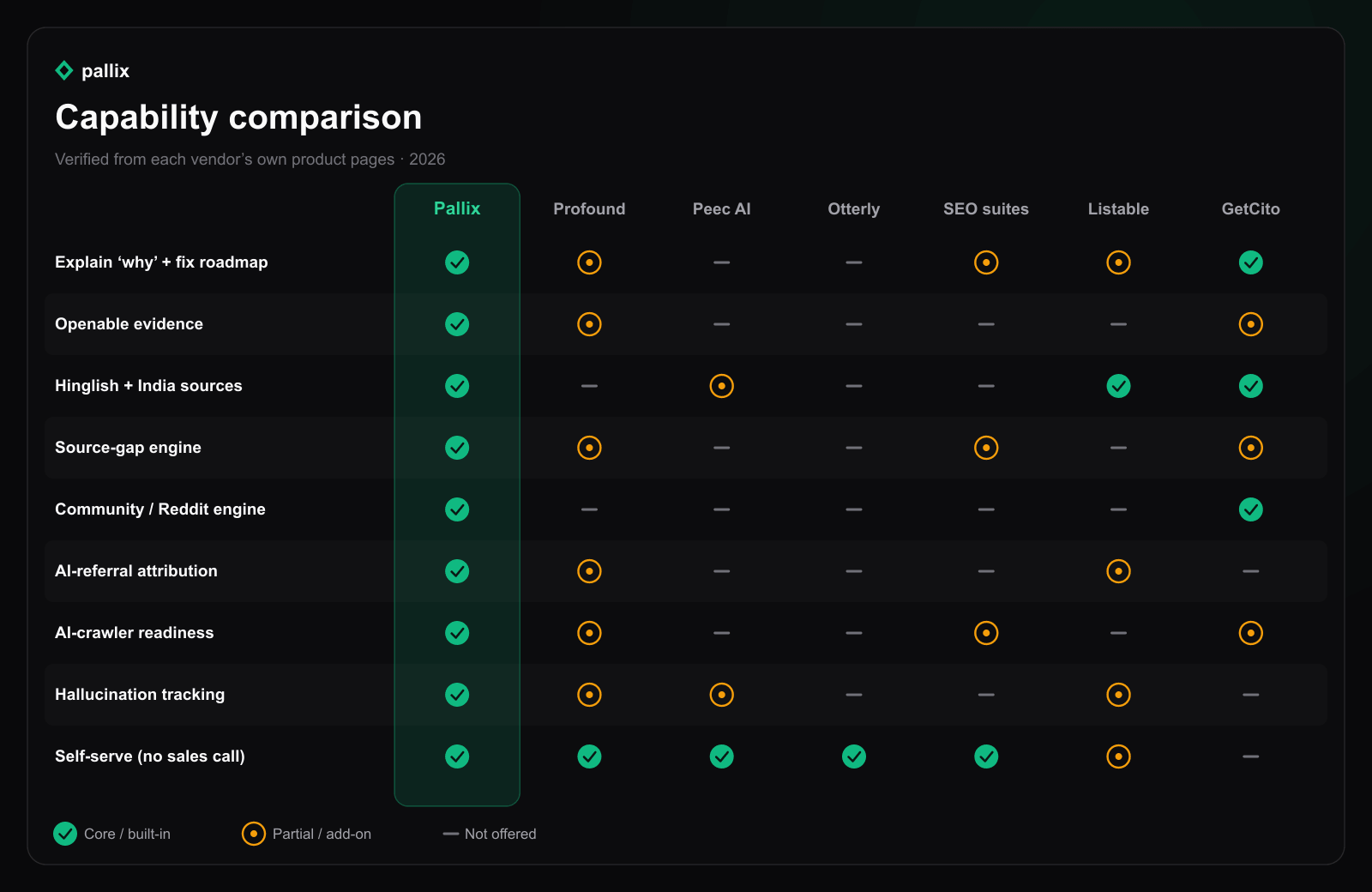Click the Peec AI column header
The image size is (1372, 892).
click(722, 208)
